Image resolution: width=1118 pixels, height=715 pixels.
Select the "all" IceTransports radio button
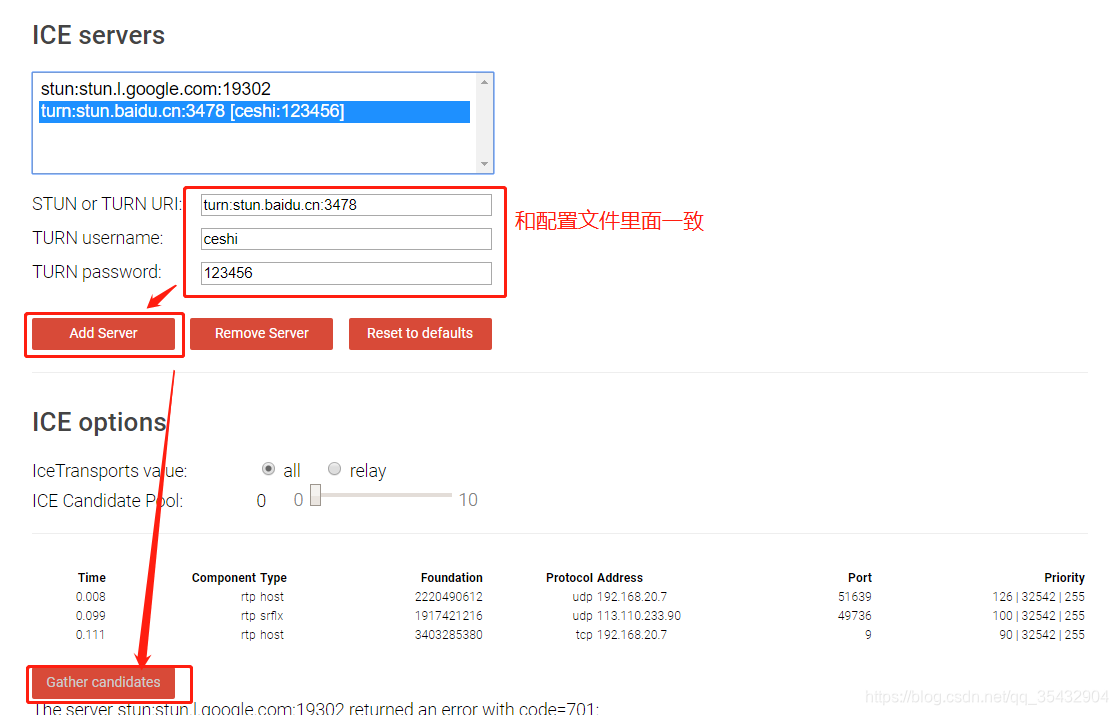tap(268, 468)
